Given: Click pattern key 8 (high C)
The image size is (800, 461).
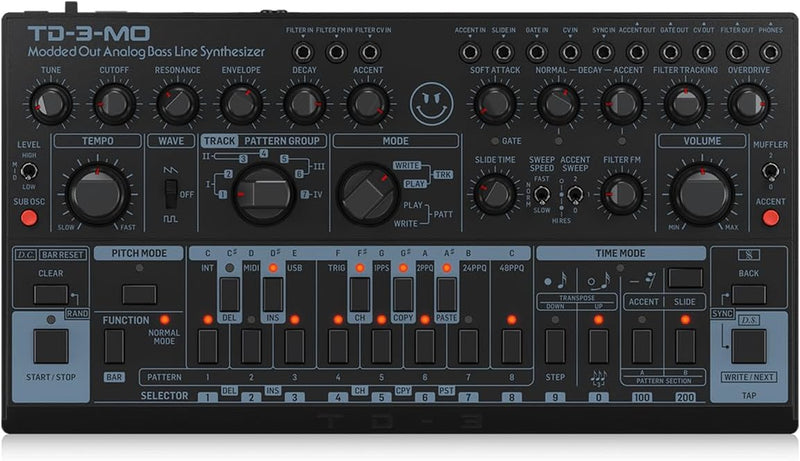Looking at the screenshot, I should coord(511,347).
